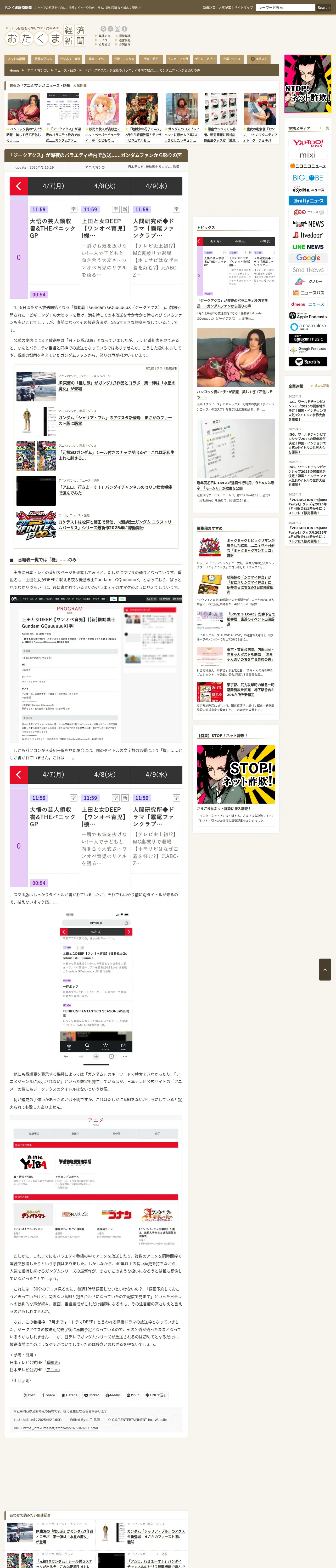
Task: Open the ネットの話題 navigation tab
Action: point(16,59)
